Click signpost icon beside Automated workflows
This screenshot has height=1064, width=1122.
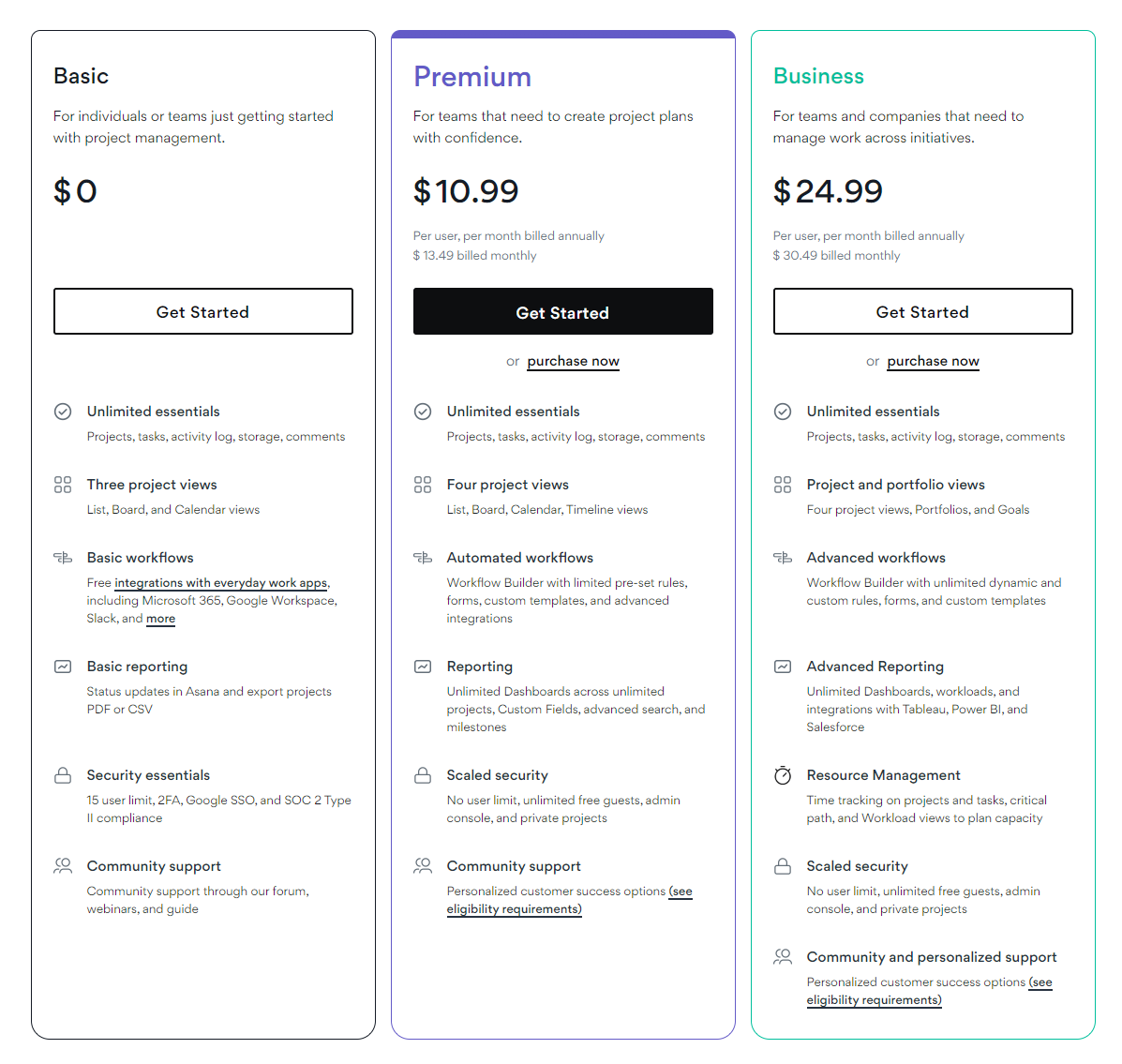tap(423, 558)
